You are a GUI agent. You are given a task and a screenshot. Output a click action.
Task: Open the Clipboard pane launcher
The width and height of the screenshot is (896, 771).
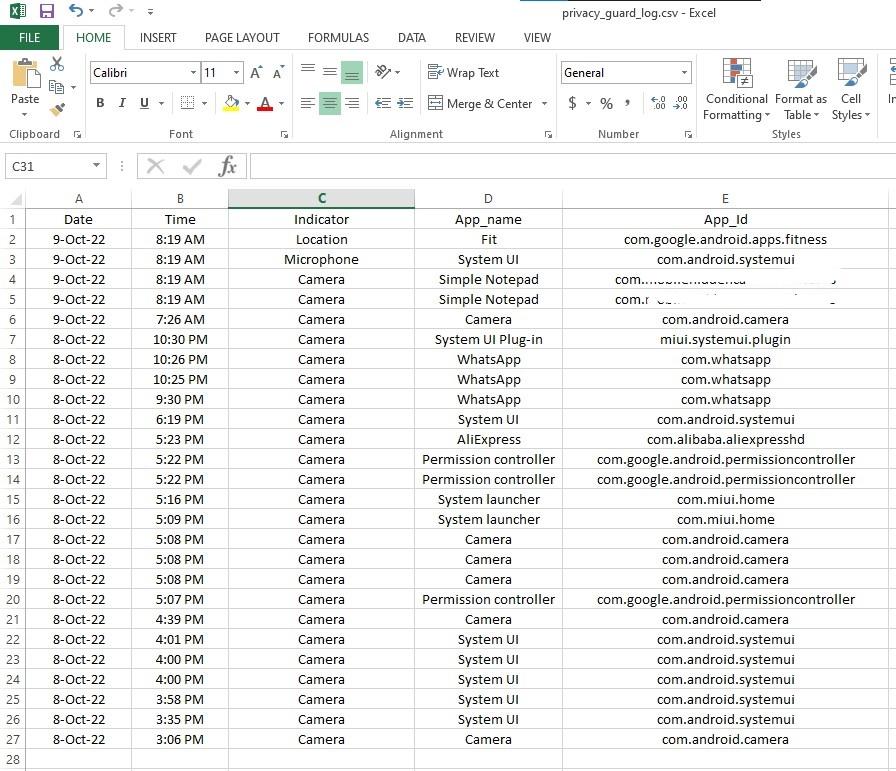click(x=77, y=134)
